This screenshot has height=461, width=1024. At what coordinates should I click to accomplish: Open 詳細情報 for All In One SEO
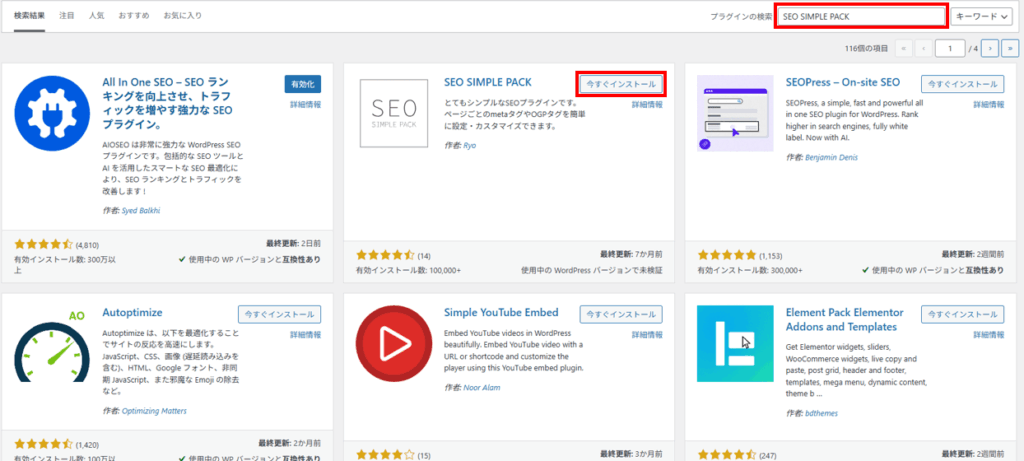click(306, 104)
